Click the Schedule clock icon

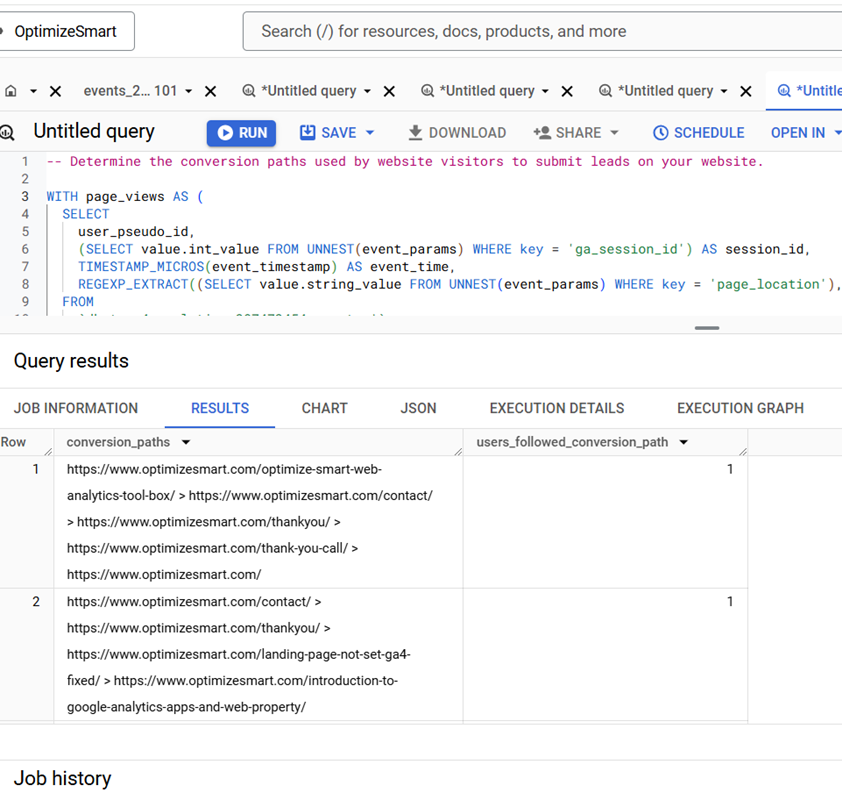tap(661, 132)
